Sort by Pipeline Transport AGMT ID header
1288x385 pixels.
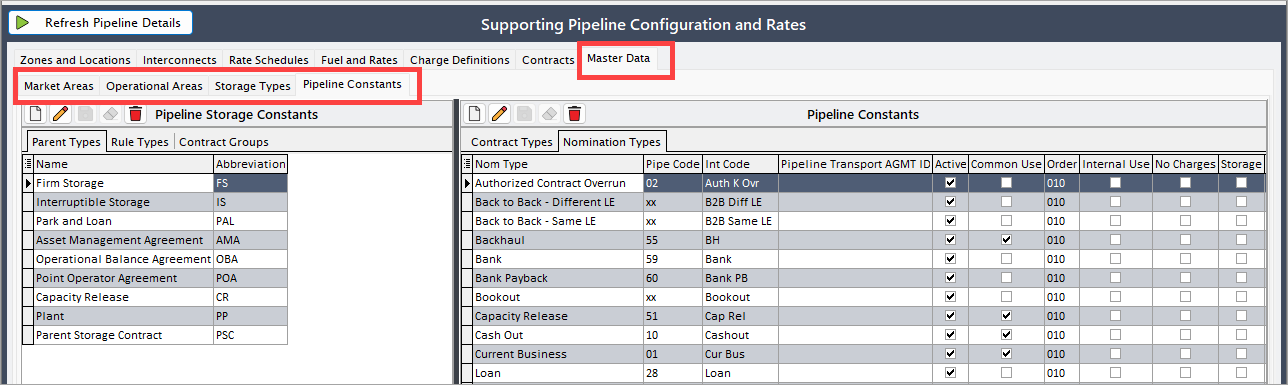[855, 164]
